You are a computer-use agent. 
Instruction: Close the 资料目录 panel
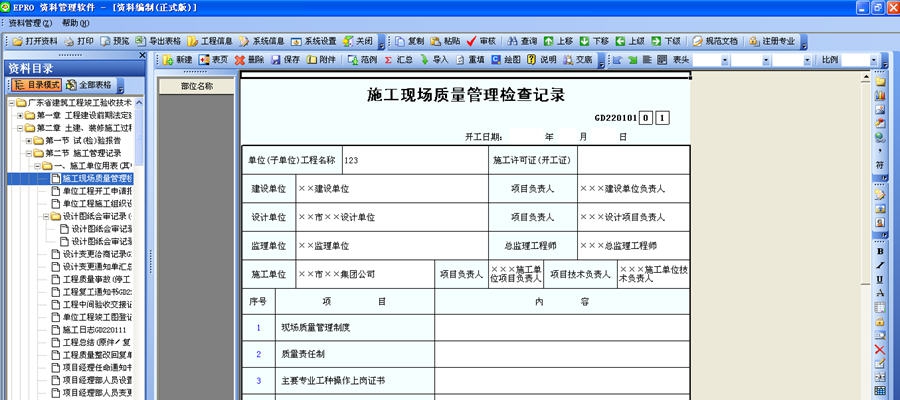click(x=142, y=55)
